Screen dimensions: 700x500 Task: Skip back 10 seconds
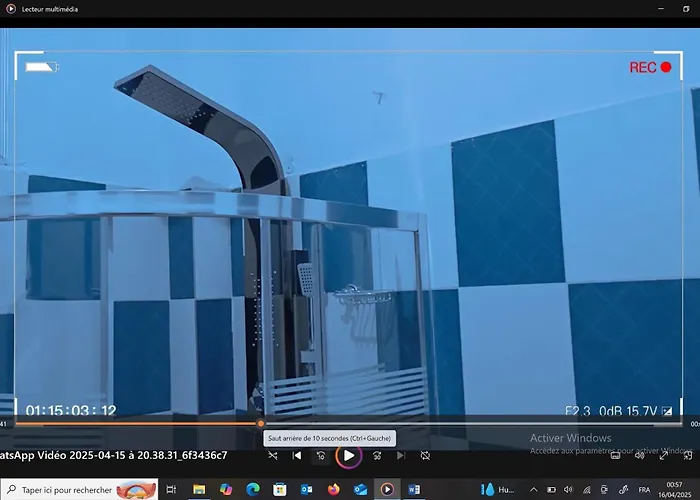click(321, 455)
